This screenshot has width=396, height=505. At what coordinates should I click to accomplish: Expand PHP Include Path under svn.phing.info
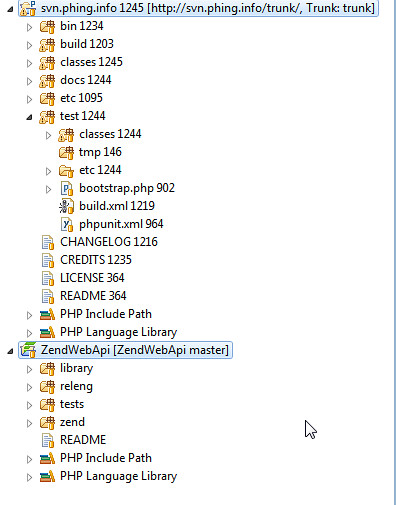click(x=29, y=315)
